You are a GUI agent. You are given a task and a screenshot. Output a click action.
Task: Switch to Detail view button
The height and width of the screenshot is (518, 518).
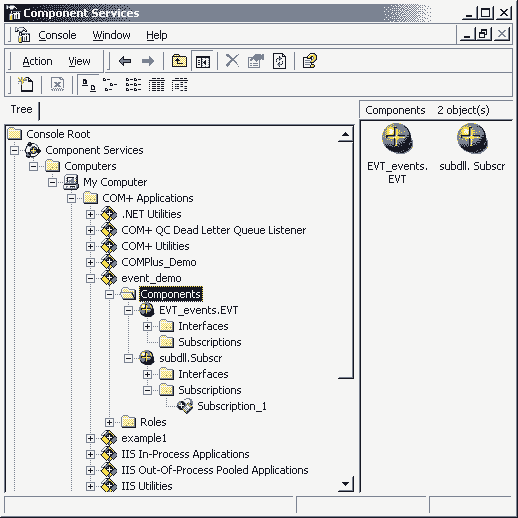[156, 85]
